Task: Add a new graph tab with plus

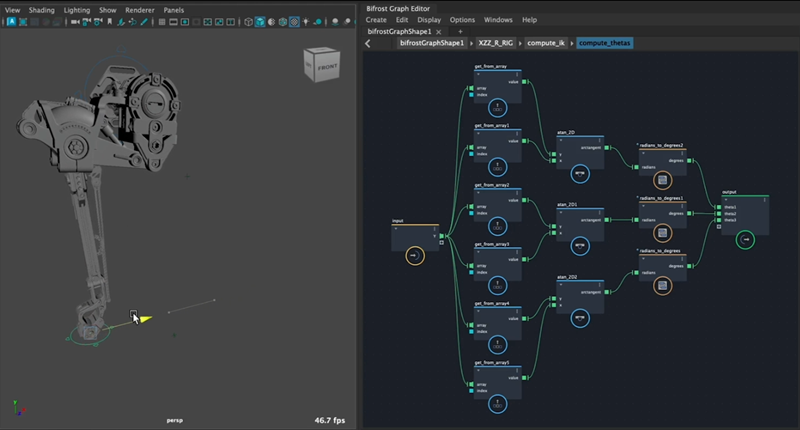Action: (x=460, y=32)
